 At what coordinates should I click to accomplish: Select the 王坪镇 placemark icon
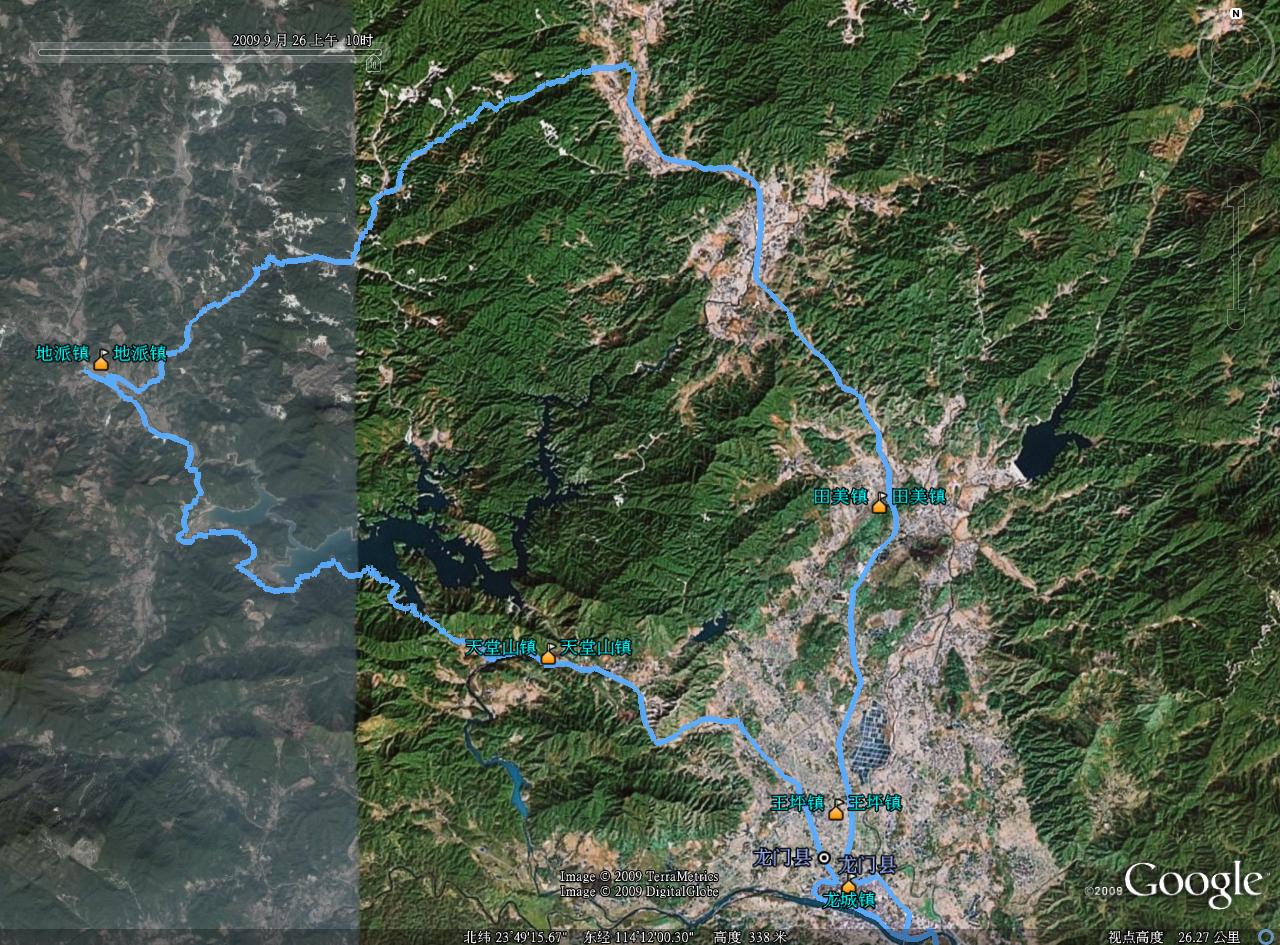click(836, 812)
